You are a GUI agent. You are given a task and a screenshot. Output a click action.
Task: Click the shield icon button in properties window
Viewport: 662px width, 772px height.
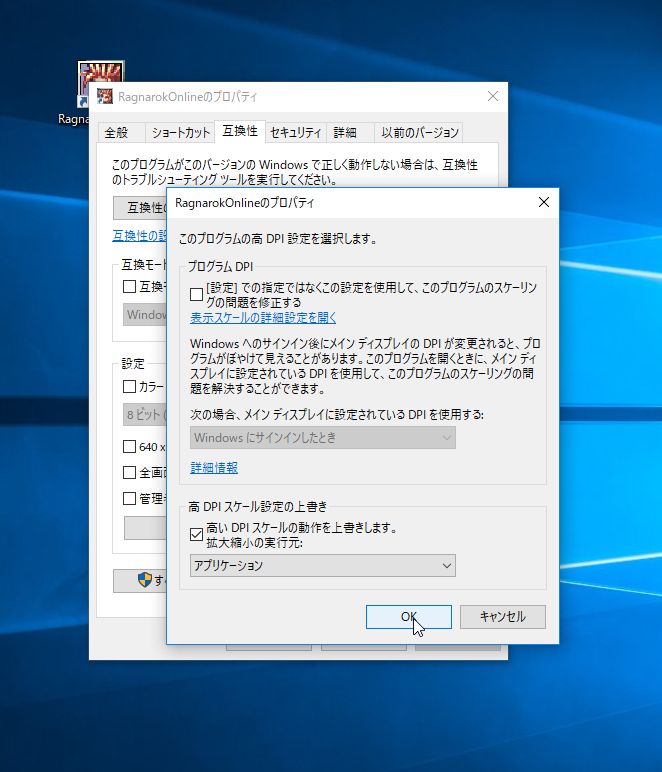tap(140, 581)
